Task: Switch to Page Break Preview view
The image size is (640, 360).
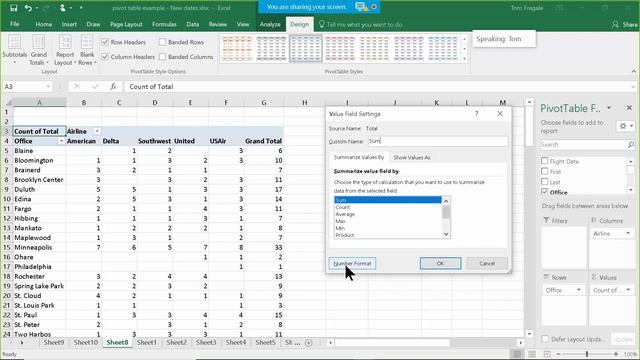Action: pos(547,354)
